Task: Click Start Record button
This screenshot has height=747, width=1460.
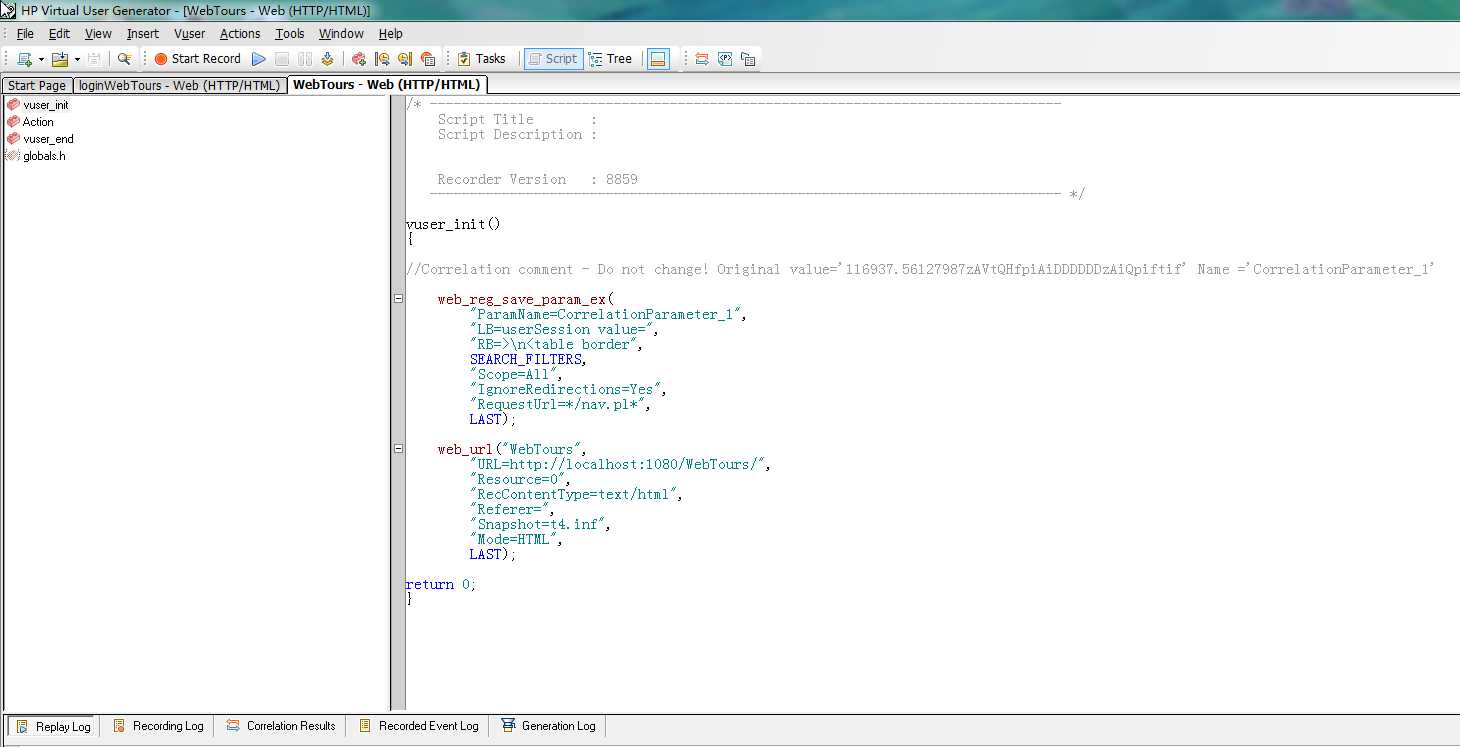Action: click(x=197, y=59)
